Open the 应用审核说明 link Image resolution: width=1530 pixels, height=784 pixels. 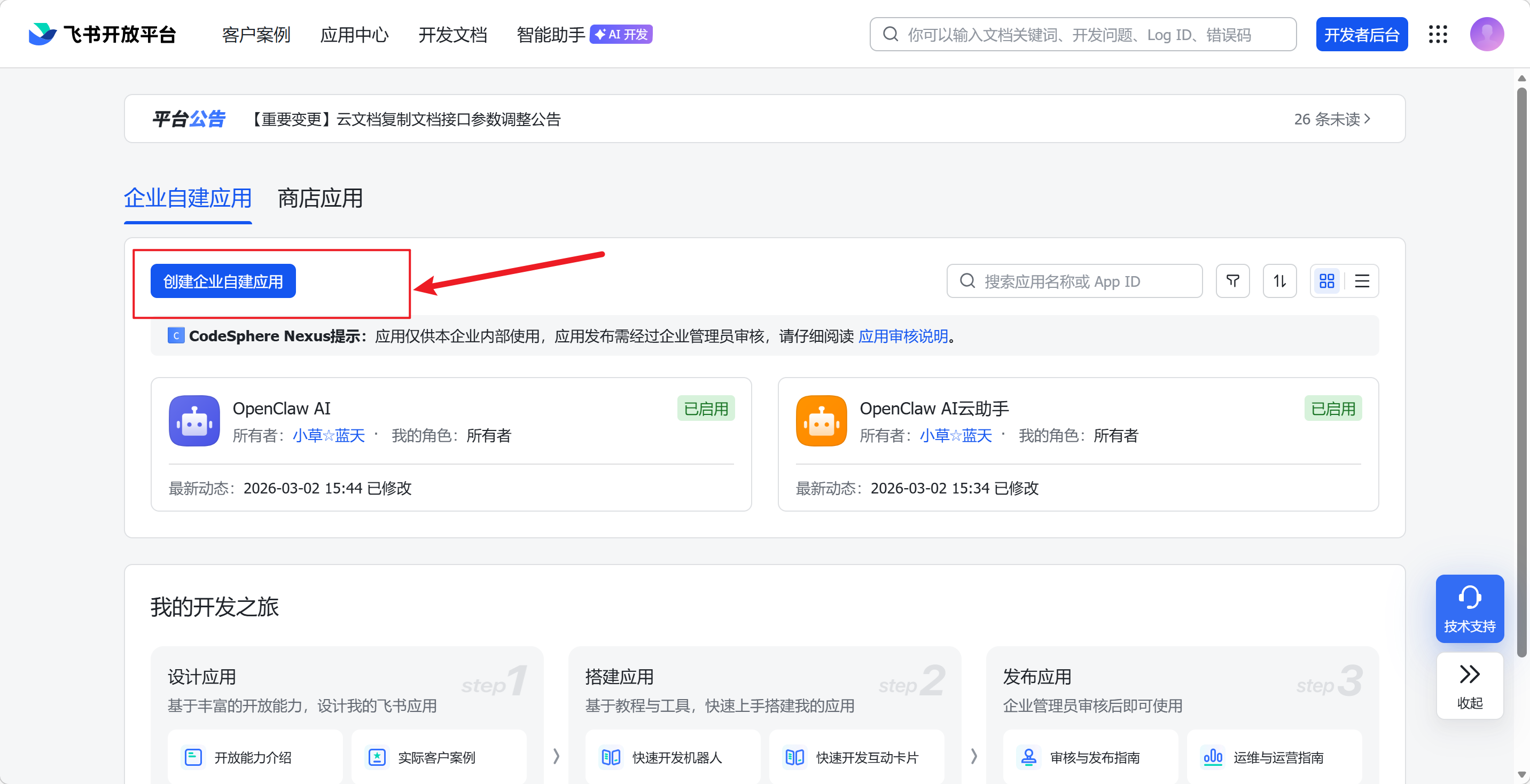903,336
